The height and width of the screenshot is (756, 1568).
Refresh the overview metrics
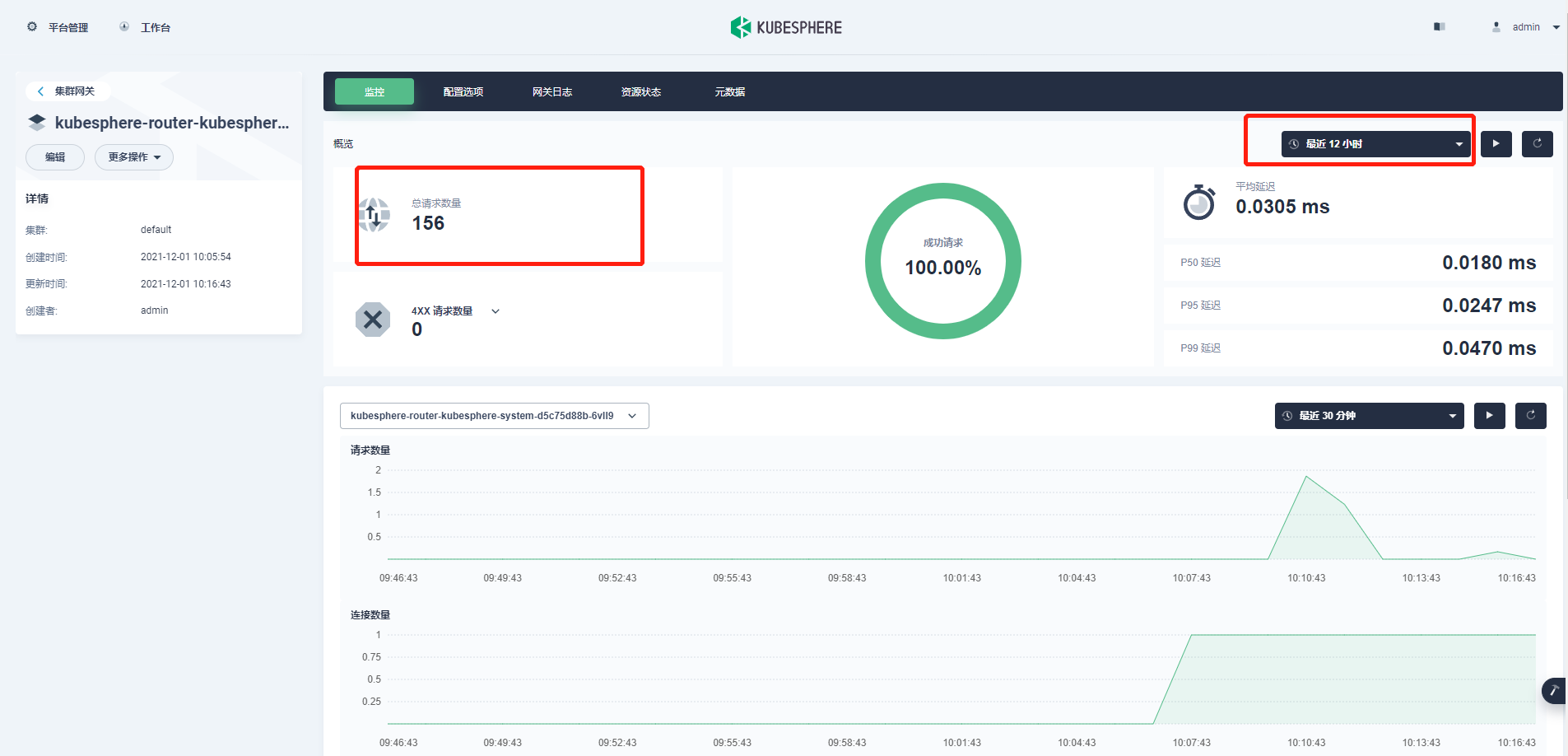(x=1538, y=144)
